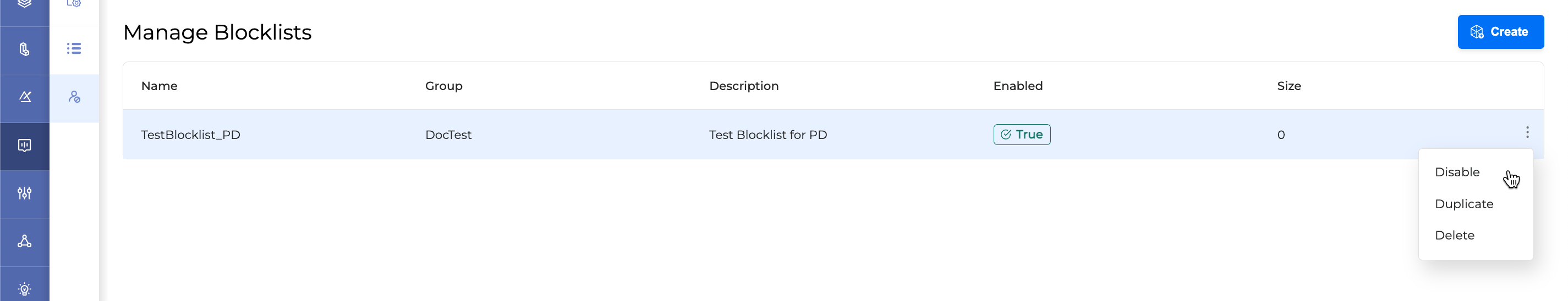Click the Size column header
The image size is (1568, 301).
pos(1289,86)
